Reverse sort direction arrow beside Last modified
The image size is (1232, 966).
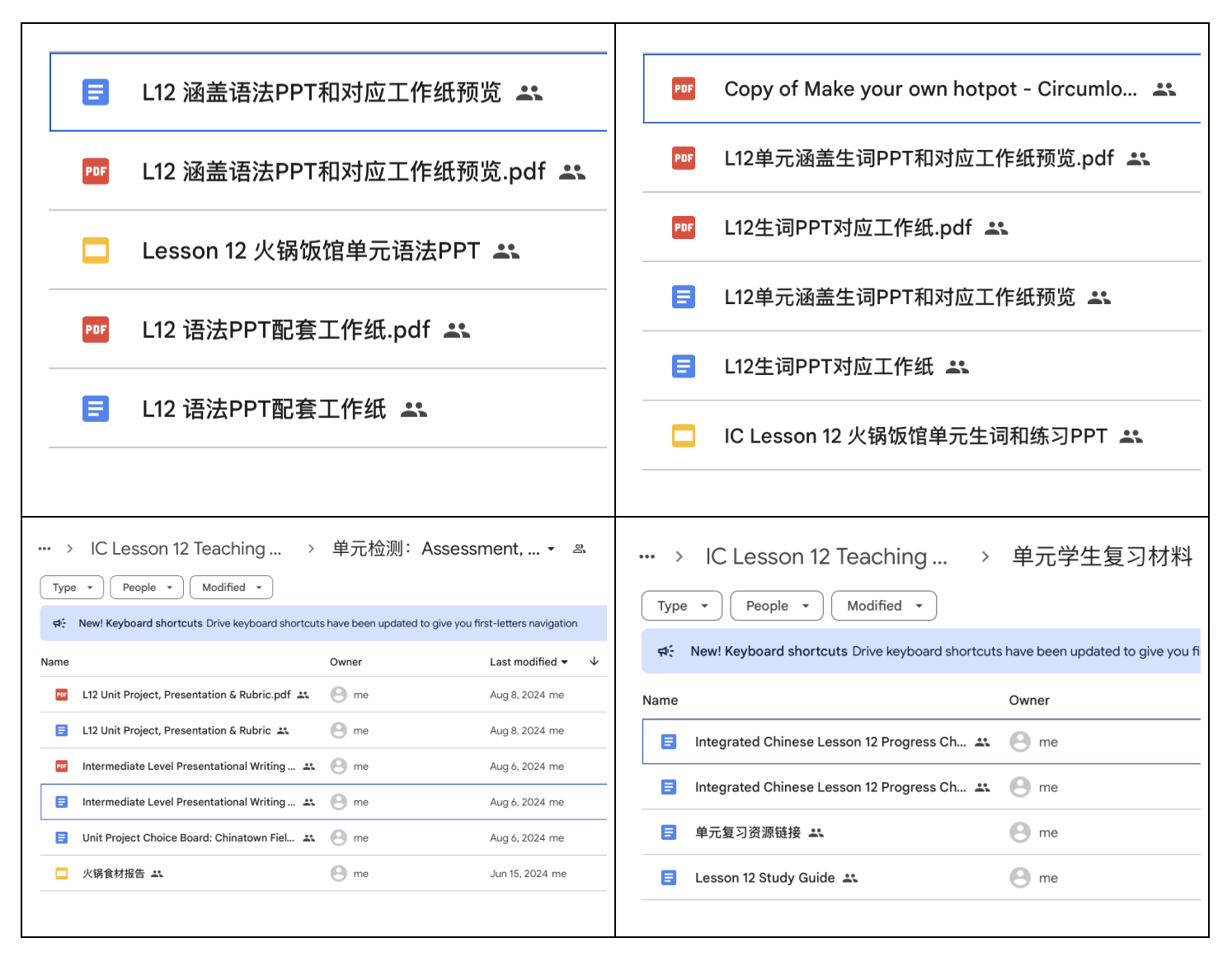point(594,661)
